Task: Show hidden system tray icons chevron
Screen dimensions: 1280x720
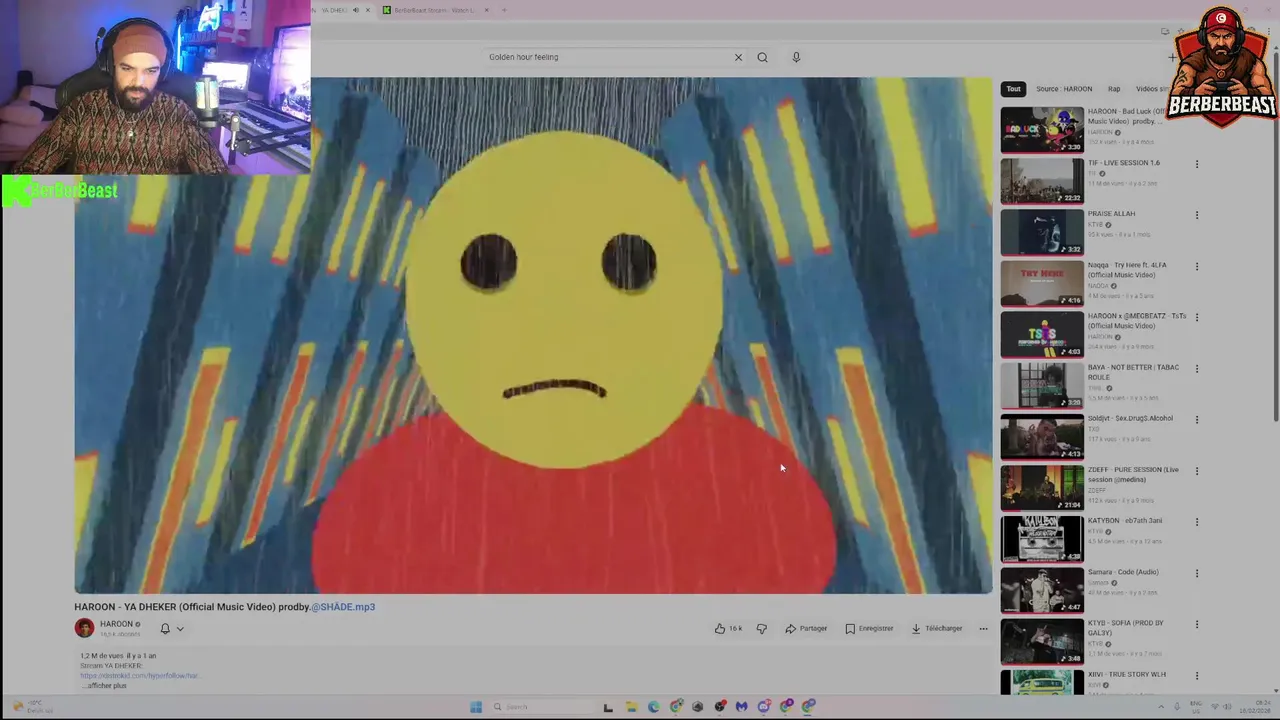Action: click(x=1161, y=707)
